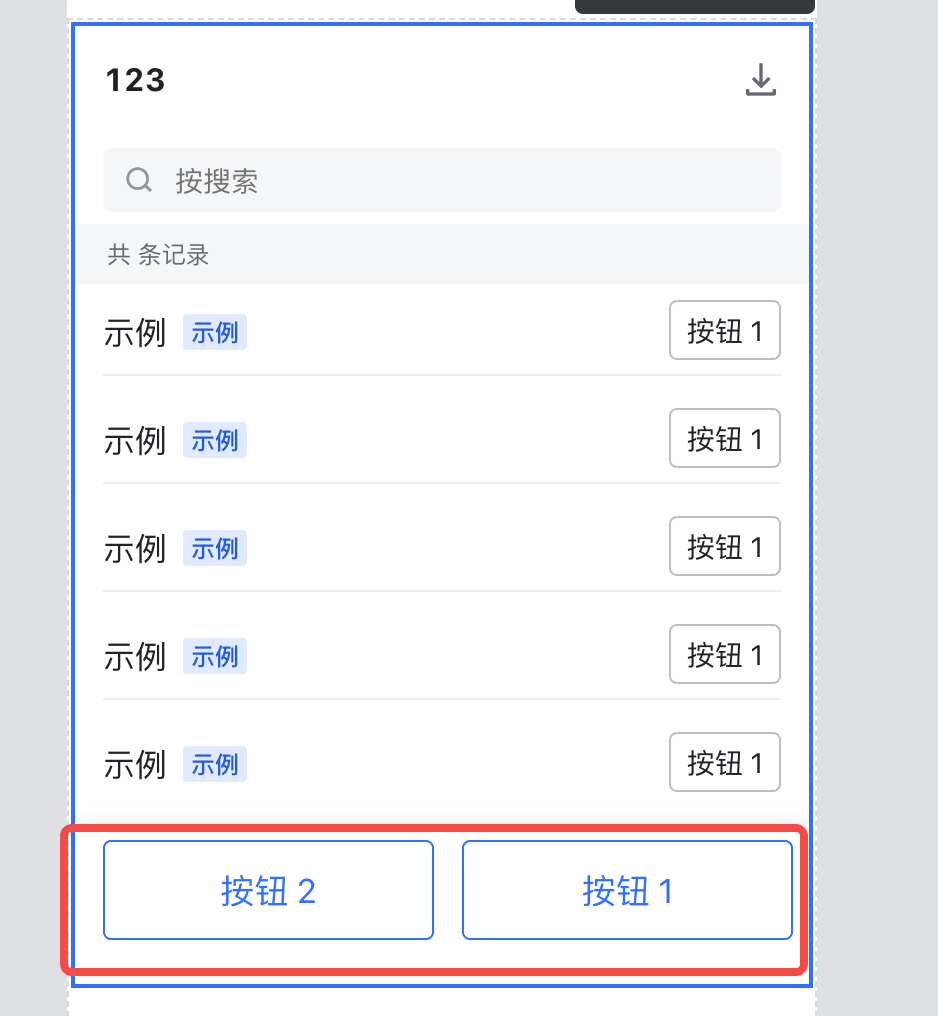Click 按钮 1 in the third list row
The image size is (938, 1016).
[725, 546]
